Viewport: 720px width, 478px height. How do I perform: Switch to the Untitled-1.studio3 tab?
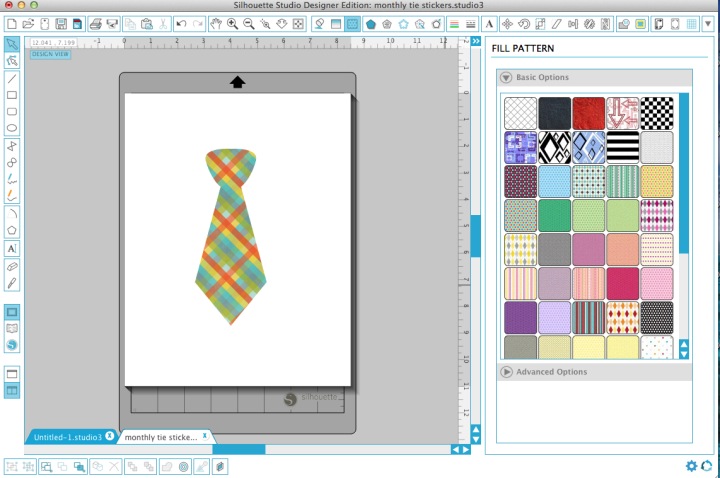(x=67, y=437)
